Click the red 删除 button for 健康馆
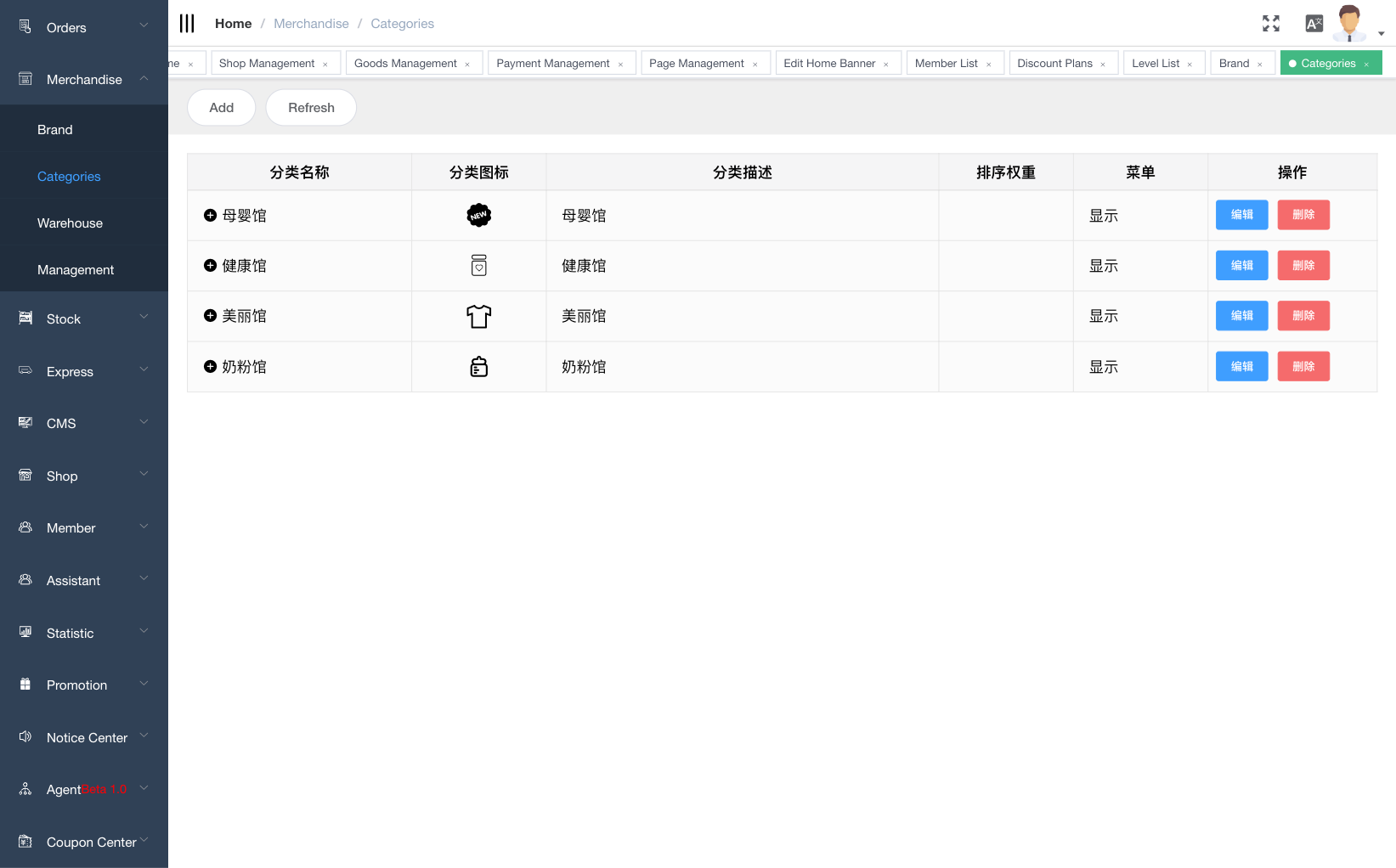 (1303, 266)
